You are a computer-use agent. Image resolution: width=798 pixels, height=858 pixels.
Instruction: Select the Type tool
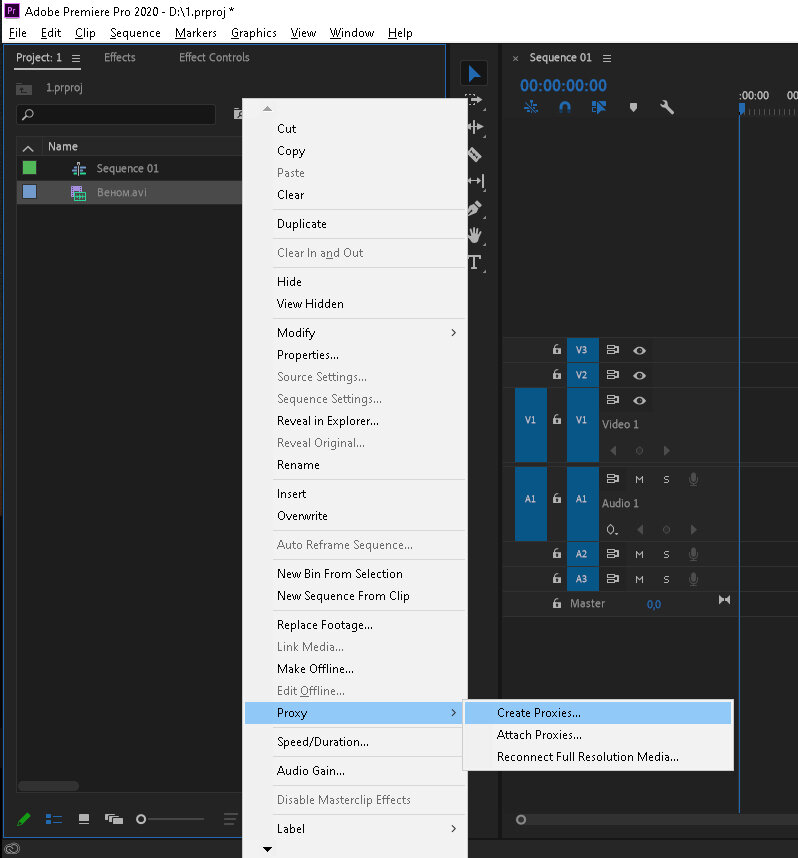point(475,263)
